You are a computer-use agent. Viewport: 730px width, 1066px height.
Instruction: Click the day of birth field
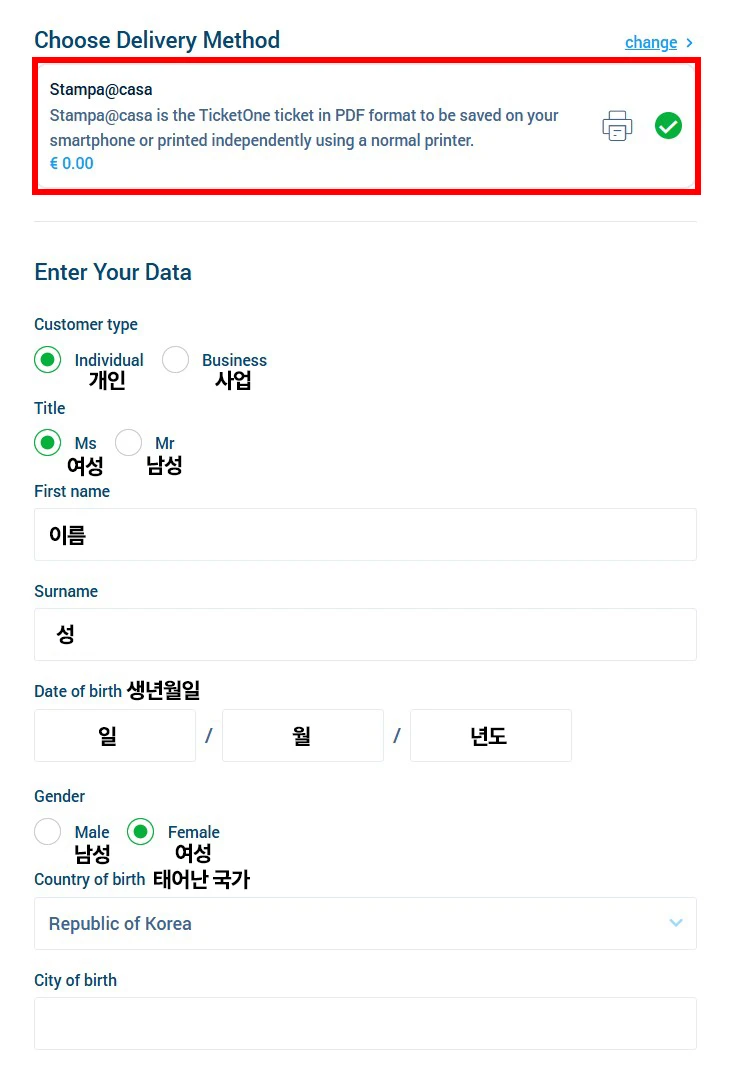pos(114,736)
